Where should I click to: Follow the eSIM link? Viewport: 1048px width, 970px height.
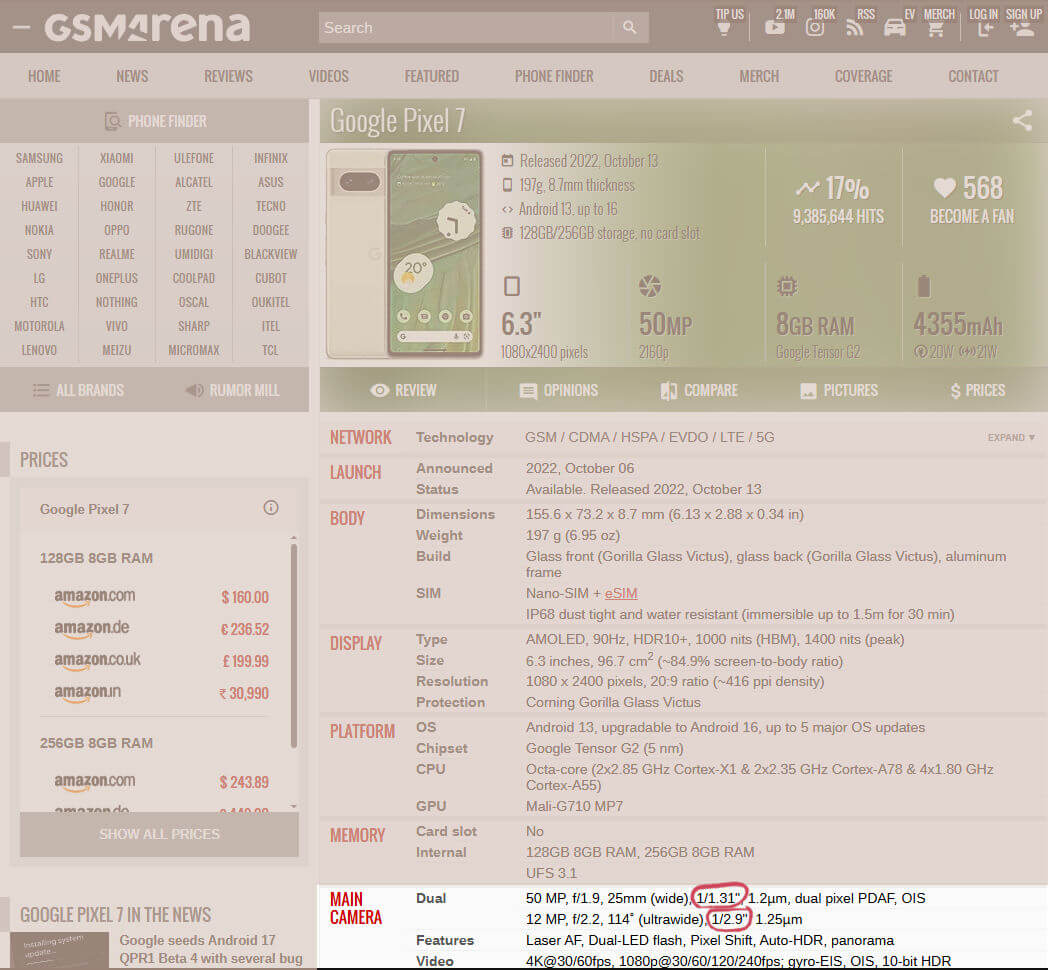(x=621, y=594)
